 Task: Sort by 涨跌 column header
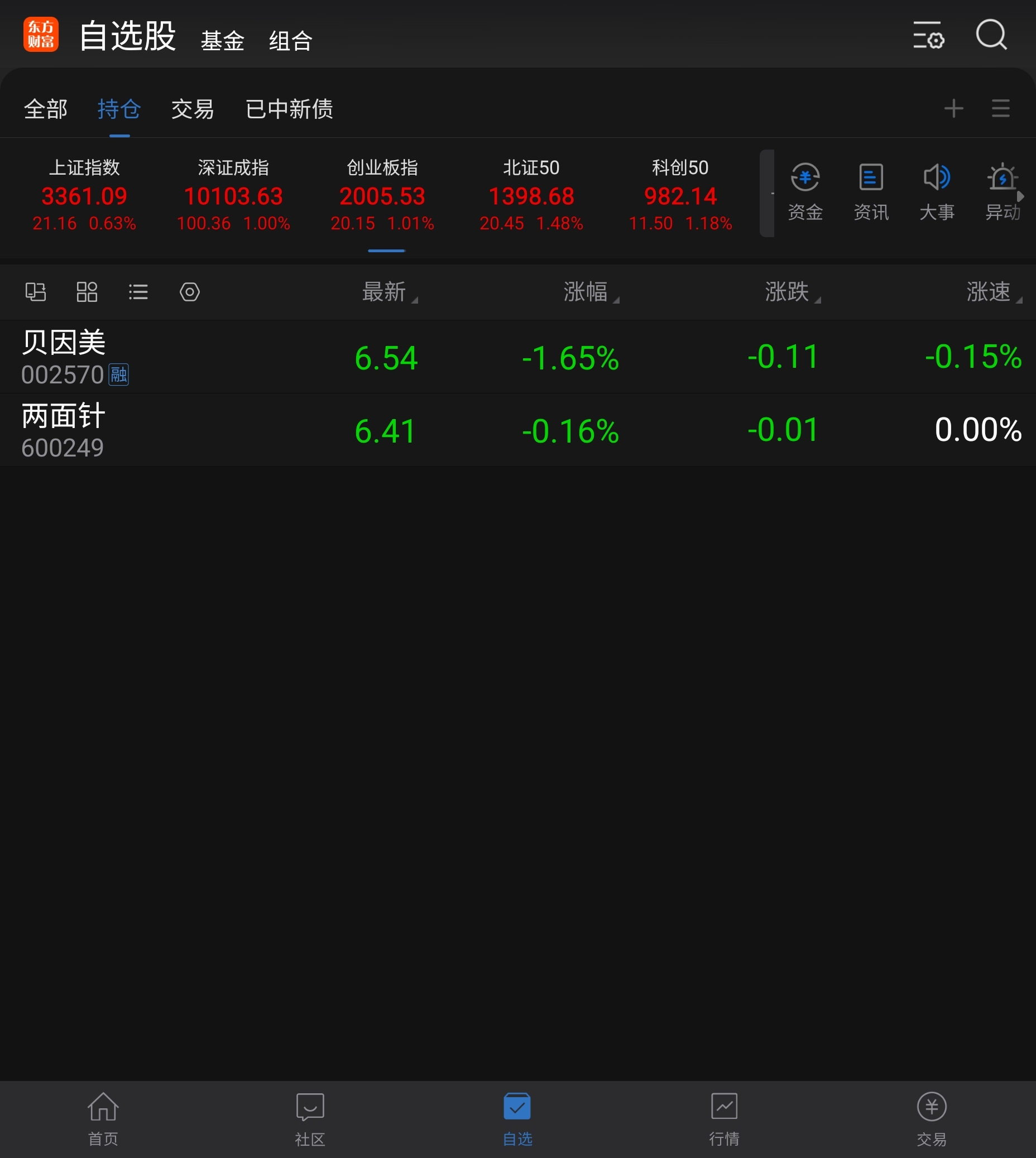click(x=793, y=292)
